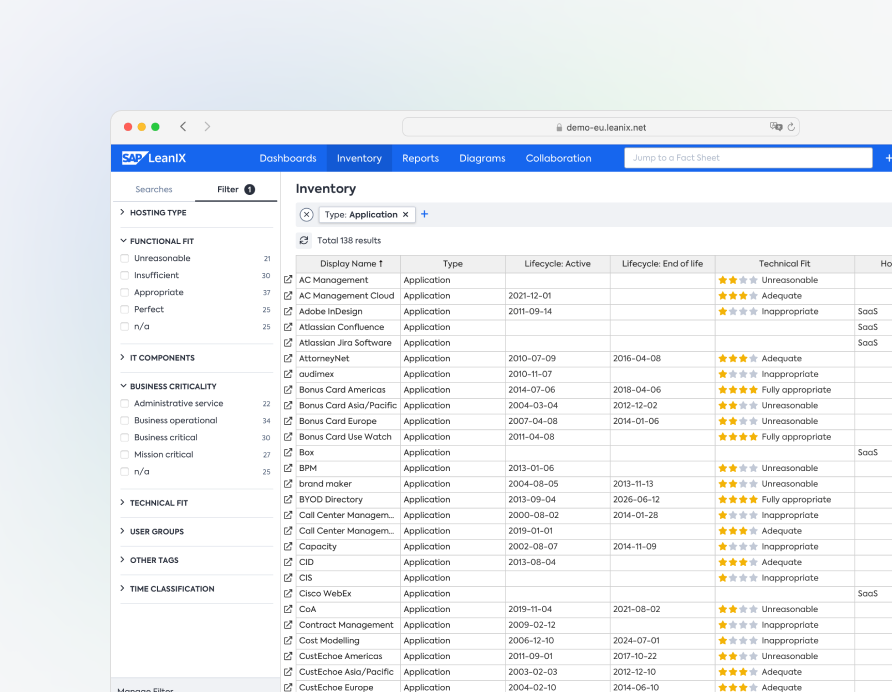Check the Administrative service criticality filter
Screen dimensions: 892x692
(x=125, y=403)
